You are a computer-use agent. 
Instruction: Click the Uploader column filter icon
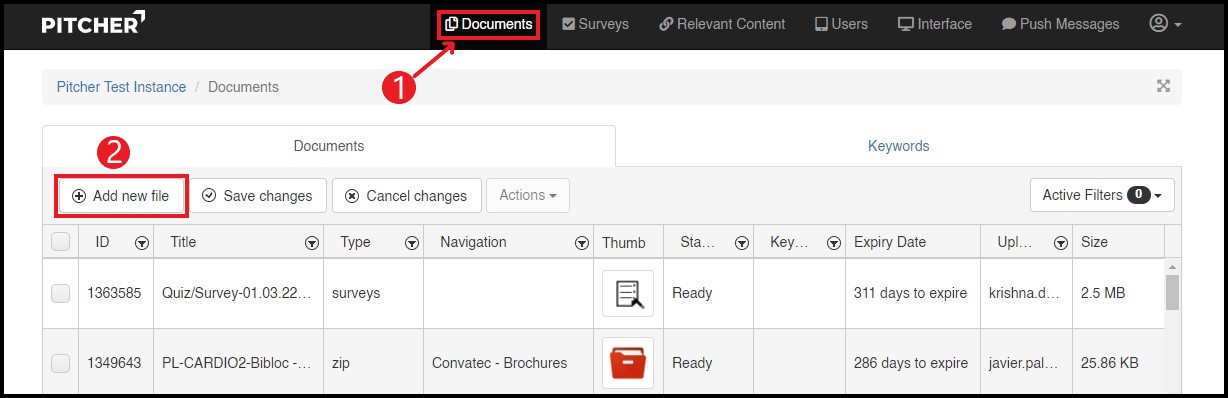[1059, 242]
